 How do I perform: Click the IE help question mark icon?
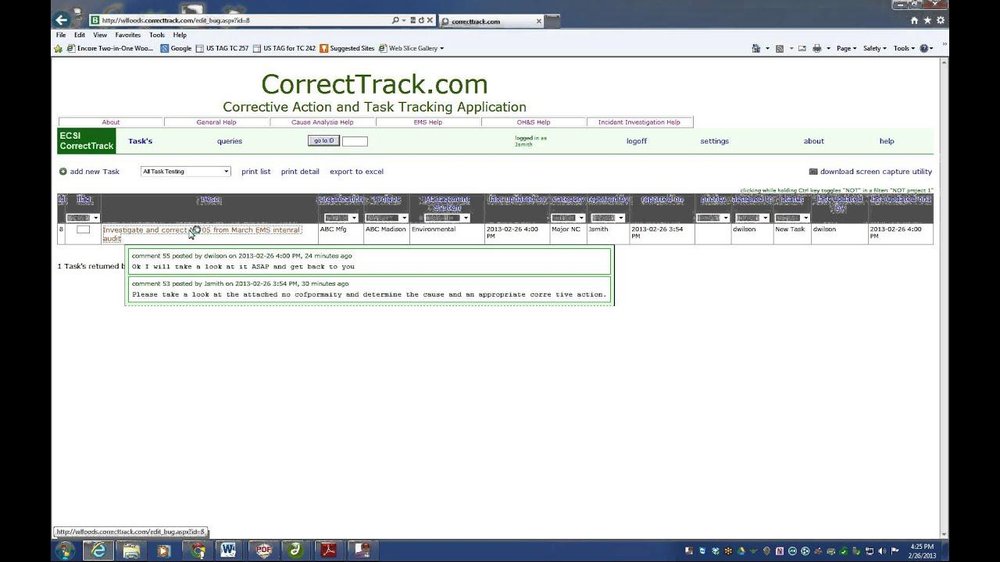click(x=924, y=48)
